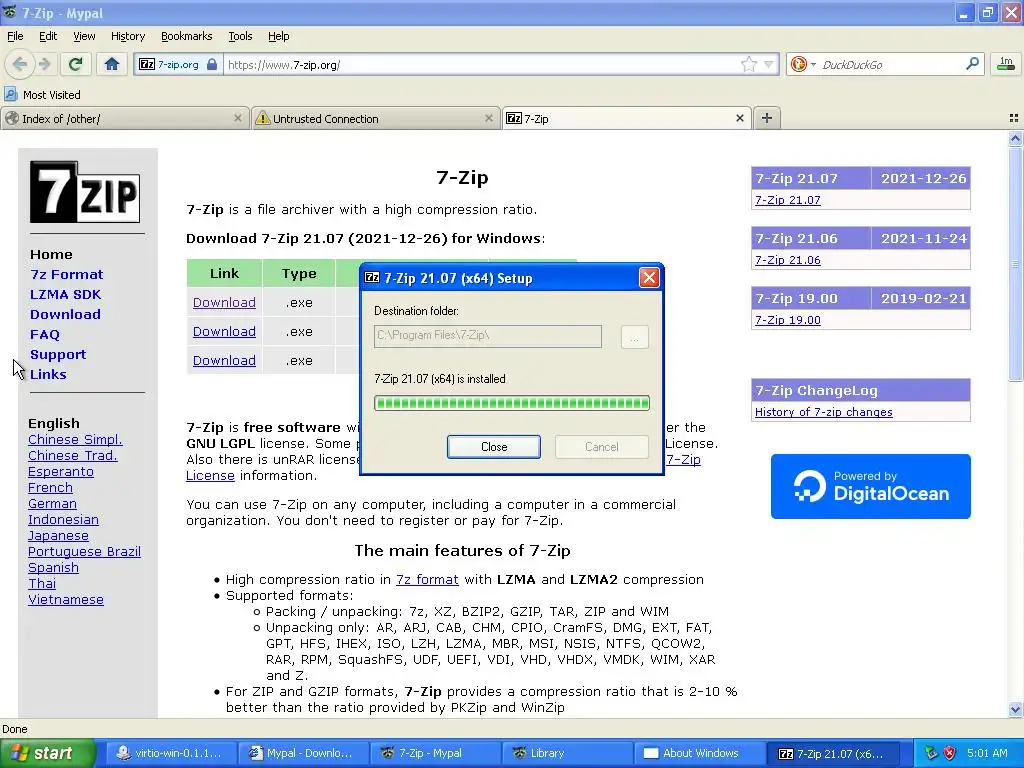Open History of 7-zip changes link
This screenshot has height=768, width=1024.
point(824,412)
